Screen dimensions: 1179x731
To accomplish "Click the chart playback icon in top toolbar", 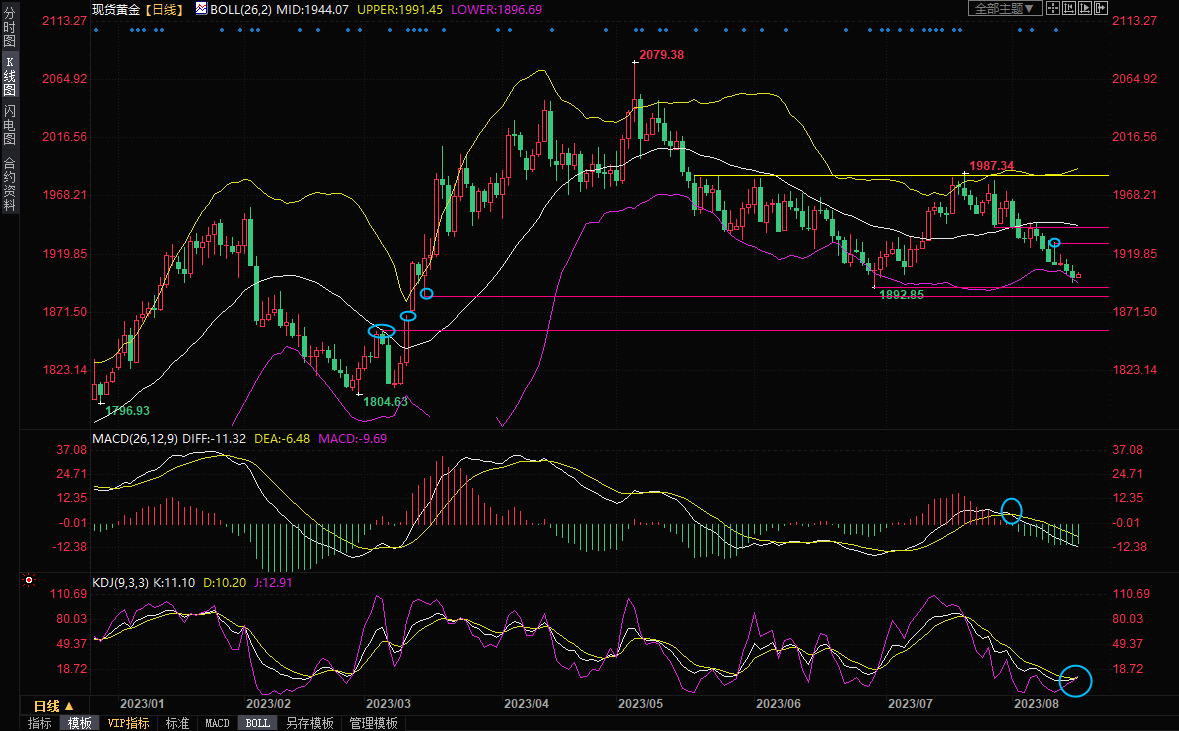I will pos(1085,8).
